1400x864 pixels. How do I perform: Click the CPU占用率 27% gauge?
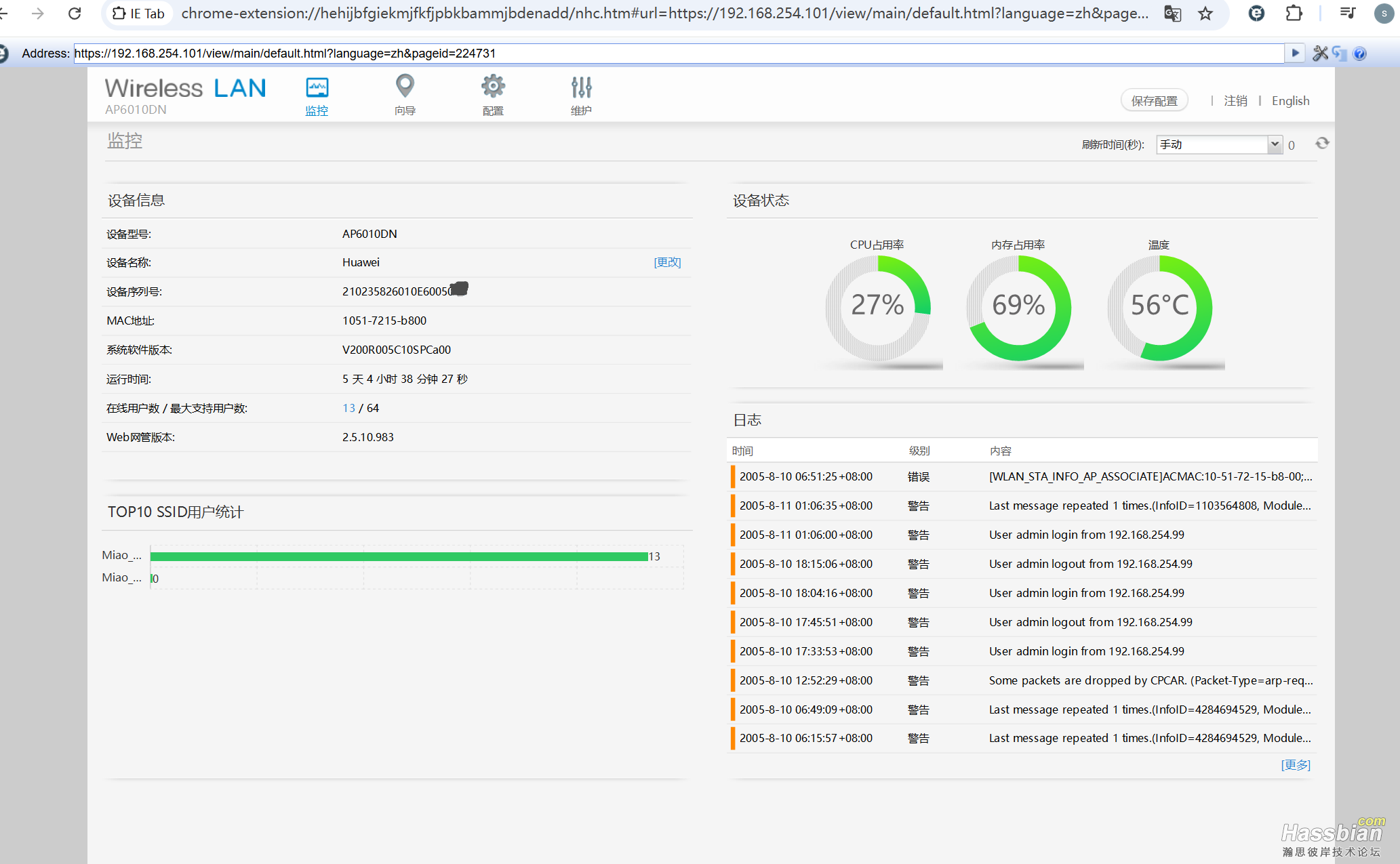(x=877, y=308)
